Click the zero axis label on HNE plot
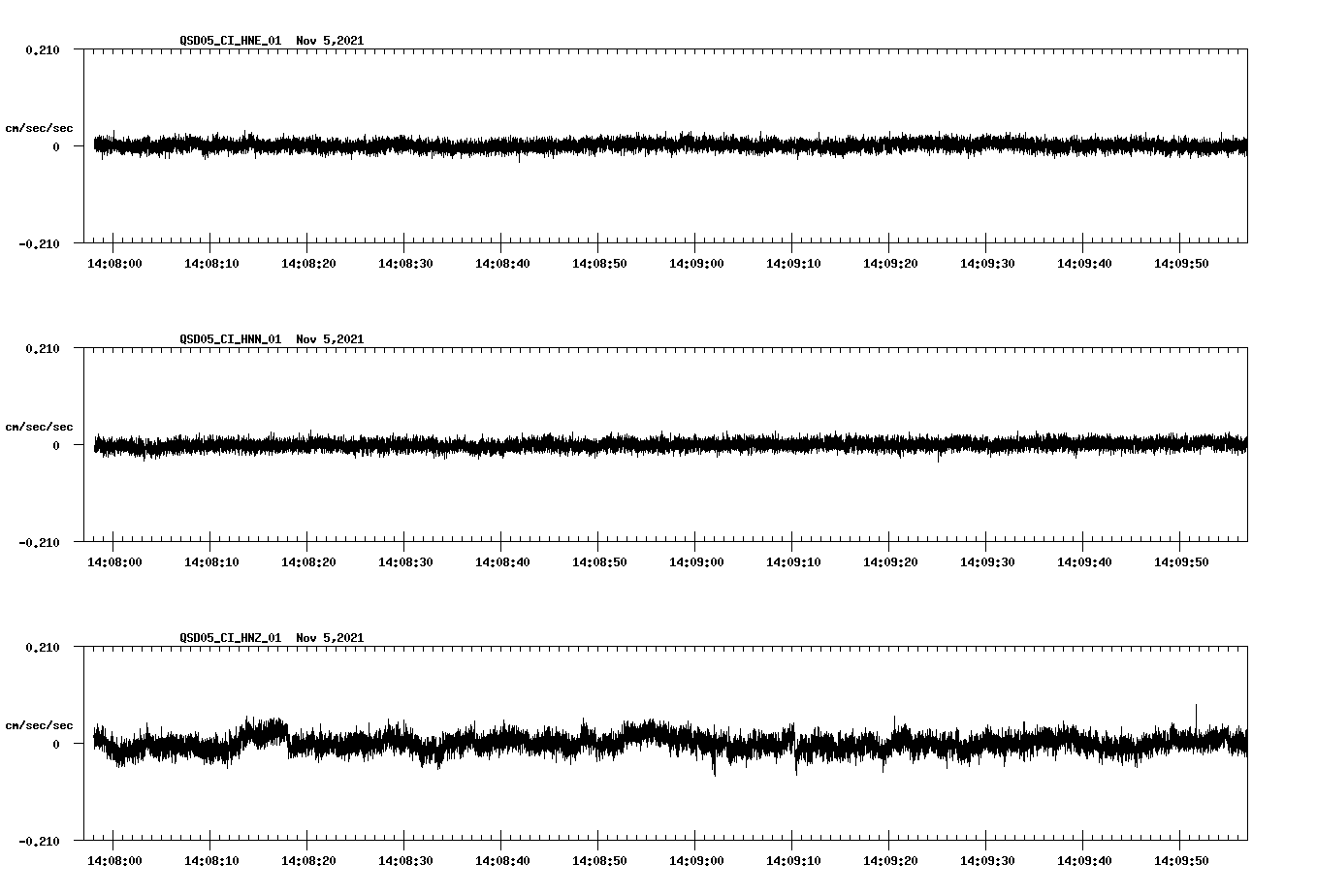The width and height of the screenshot is (1317, 896). (x=56, y=146)
